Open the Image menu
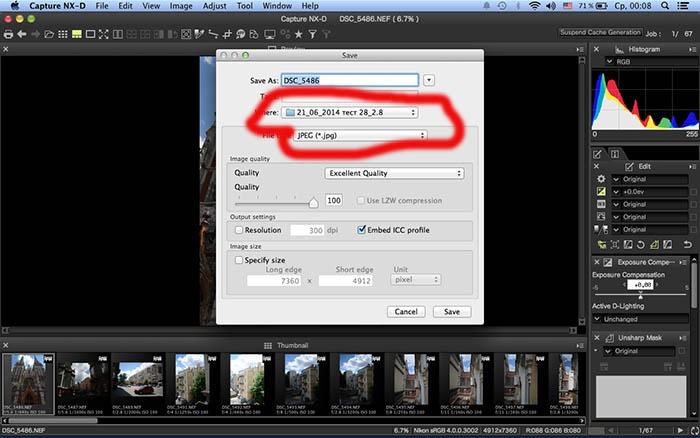This screenshot has height=438, width=700. click(181, 6)
